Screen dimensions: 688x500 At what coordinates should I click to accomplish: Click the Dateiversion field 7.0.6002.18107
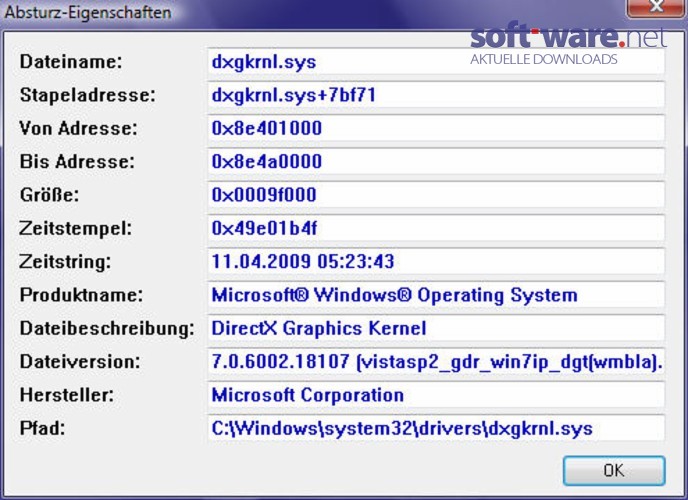click(436, 361)
